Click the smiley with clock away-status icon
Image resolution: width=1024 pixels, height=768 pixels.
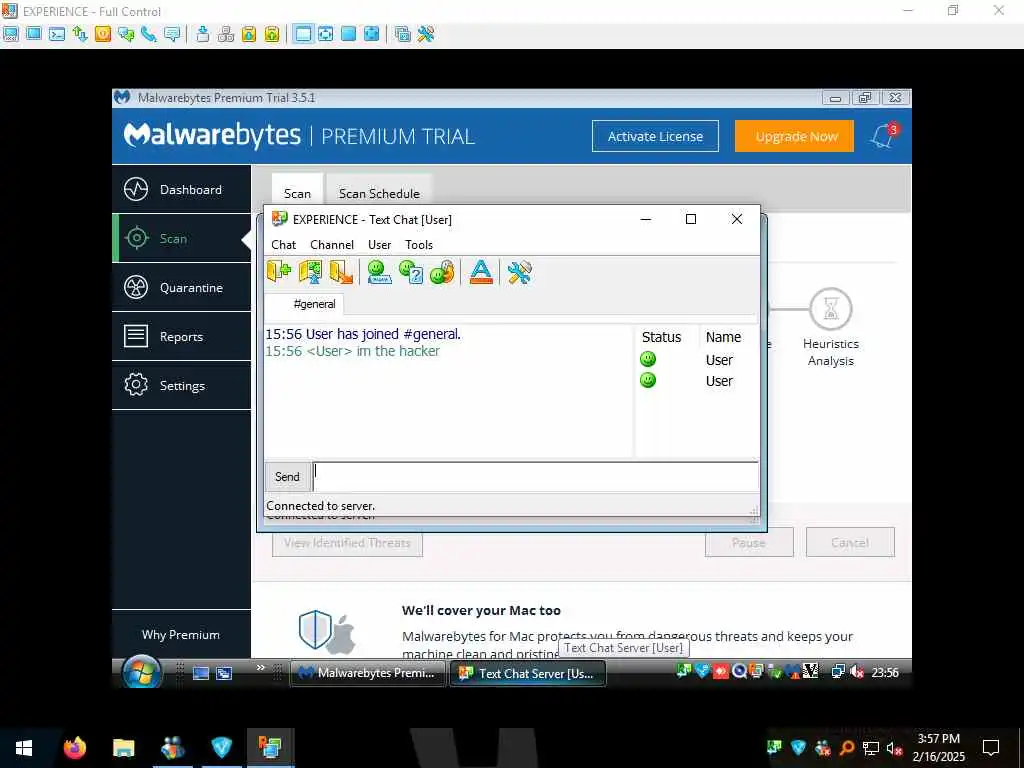click(x=441, y=271)
